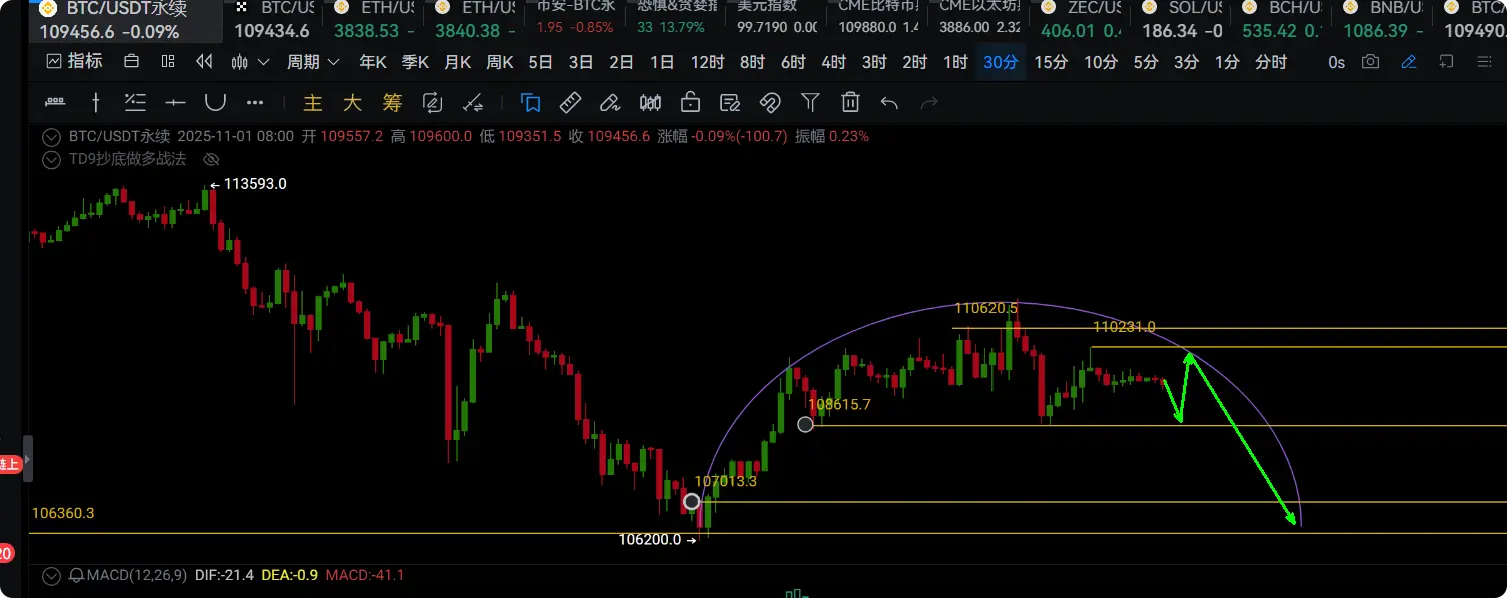Open the list settings icon in the top toolbar
This screenshot has width=1507, height=598.
[1483, 62]
